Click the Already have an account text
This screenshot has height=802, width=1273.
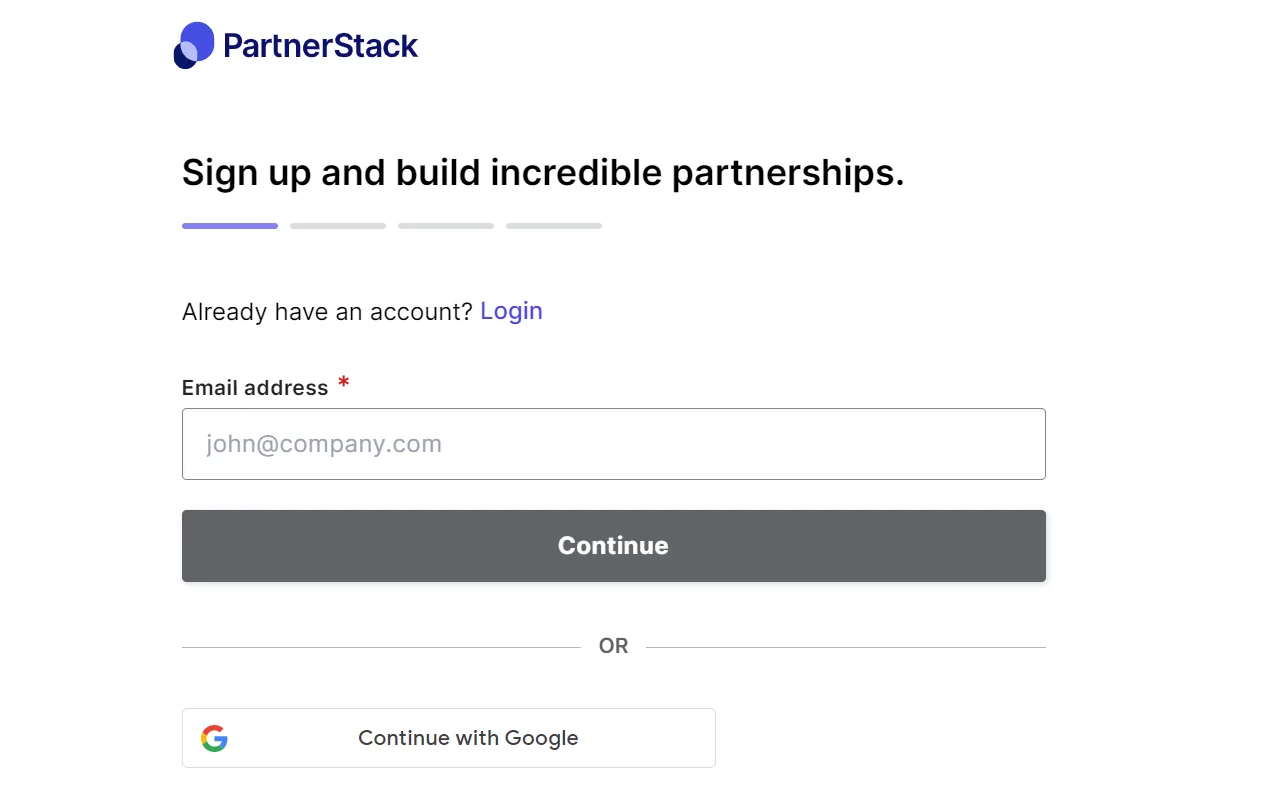[325, 311]
